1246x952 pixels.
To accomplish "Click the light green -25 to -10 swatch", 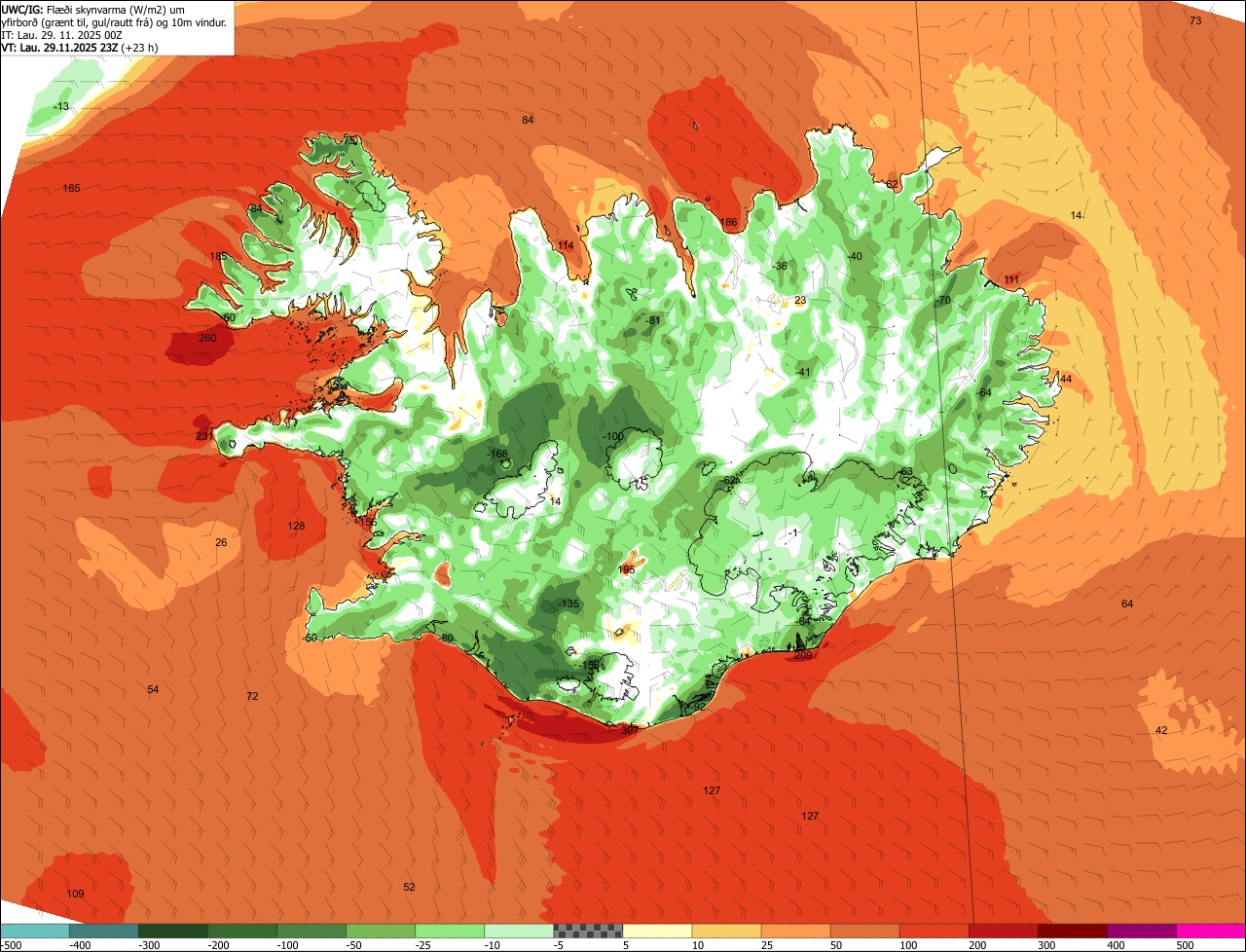I will tap(450, 931).
